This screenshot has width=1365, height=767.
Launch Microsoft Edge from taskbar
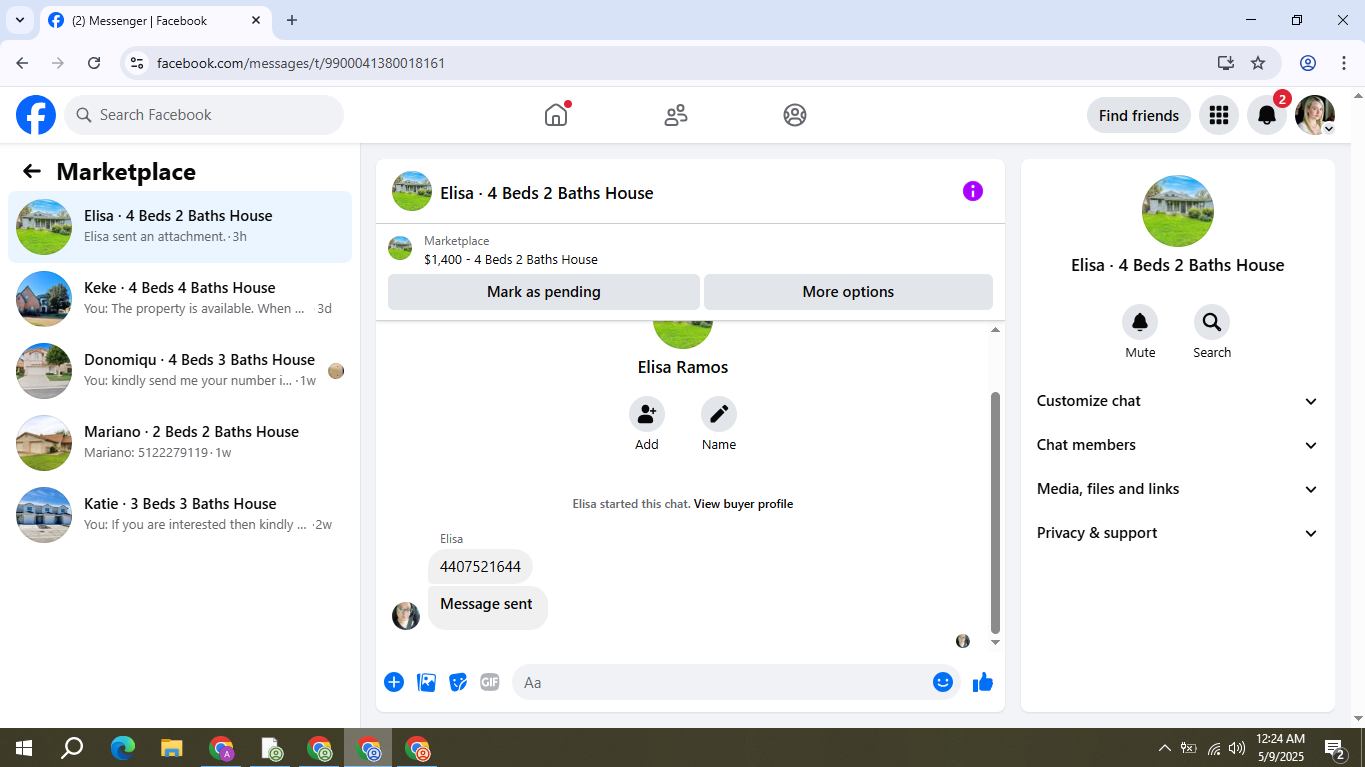(123, 748)
